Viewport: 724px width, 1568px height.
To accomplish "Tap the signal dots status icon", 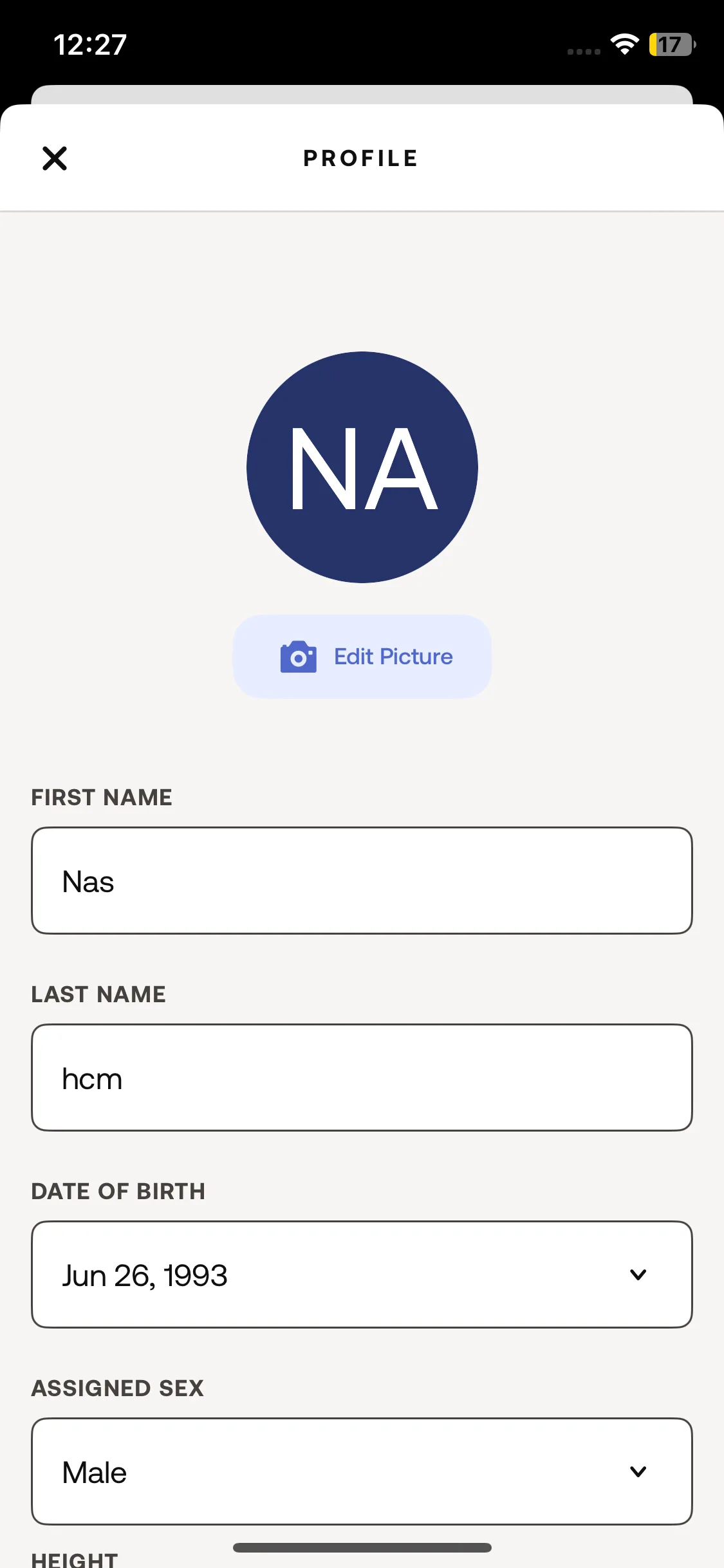I will tap(584, 51).
